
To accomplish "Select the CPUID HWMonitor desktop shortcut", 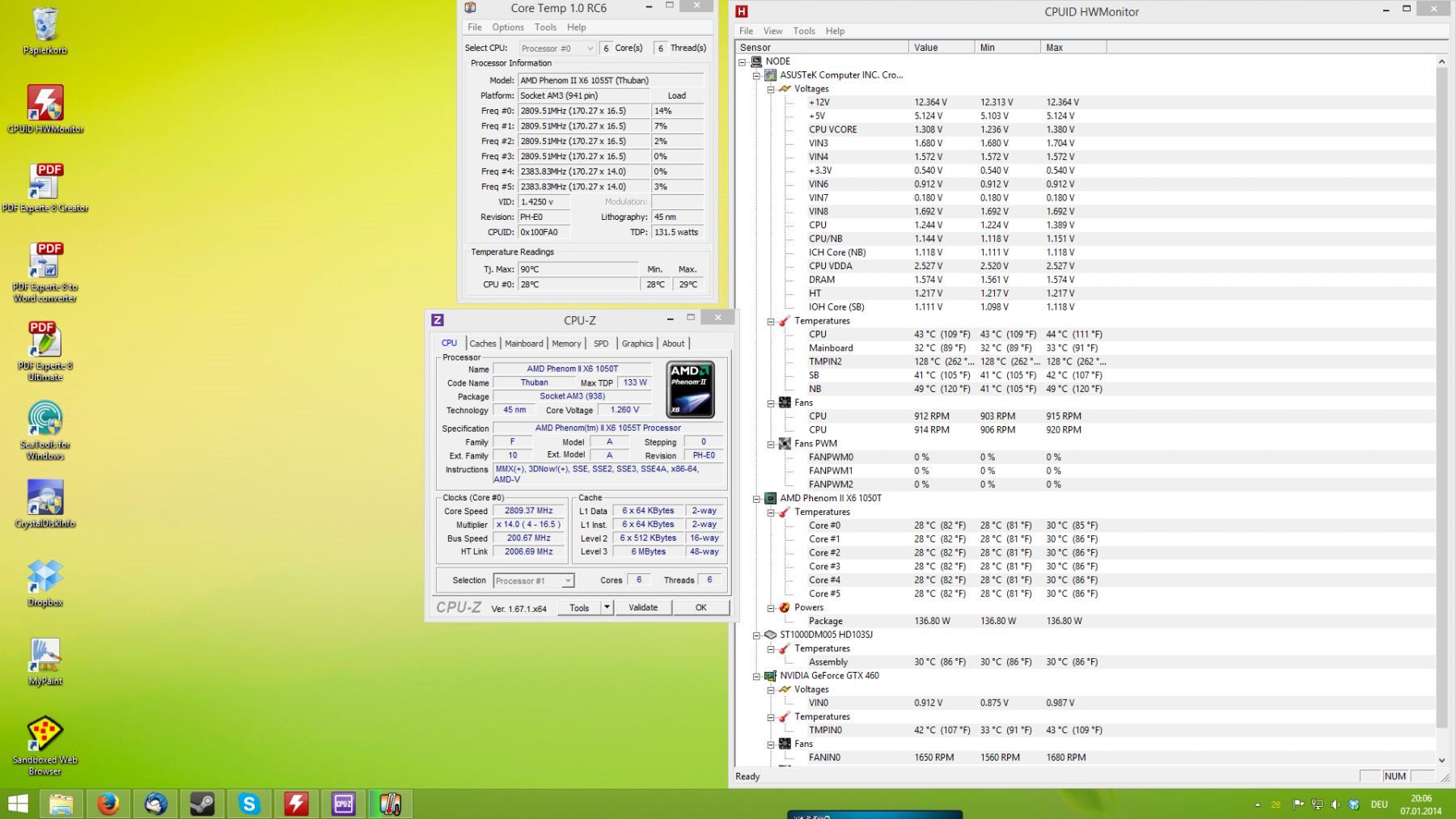I will tap(45, 109).
